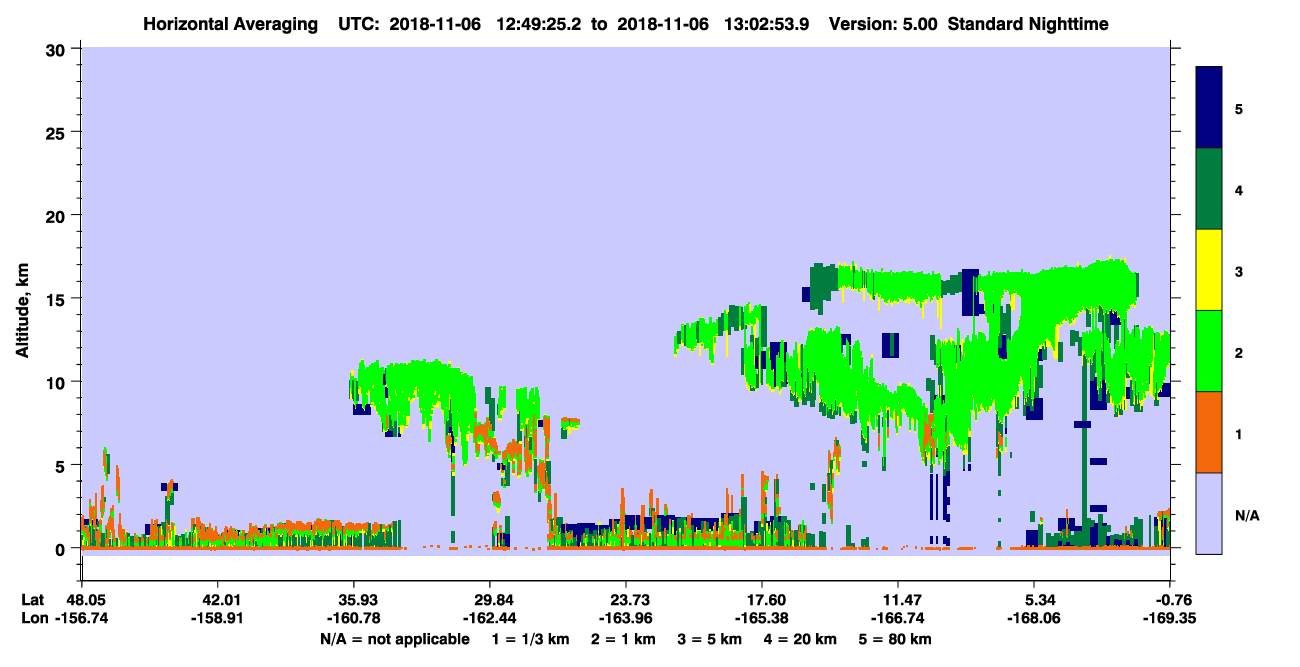Image resolution: width=1300 pixels, height=667 pixels.
Task: Click the y-axis tick label 15
Action: click(58, 299)
